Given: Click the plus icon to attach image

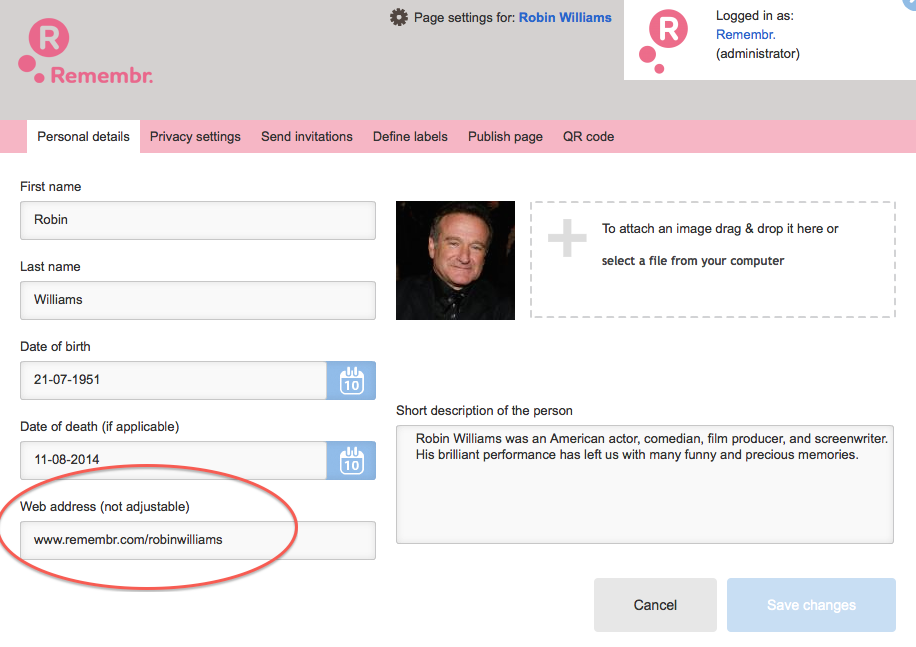Looking at the screenshot, I should [567, 239].
